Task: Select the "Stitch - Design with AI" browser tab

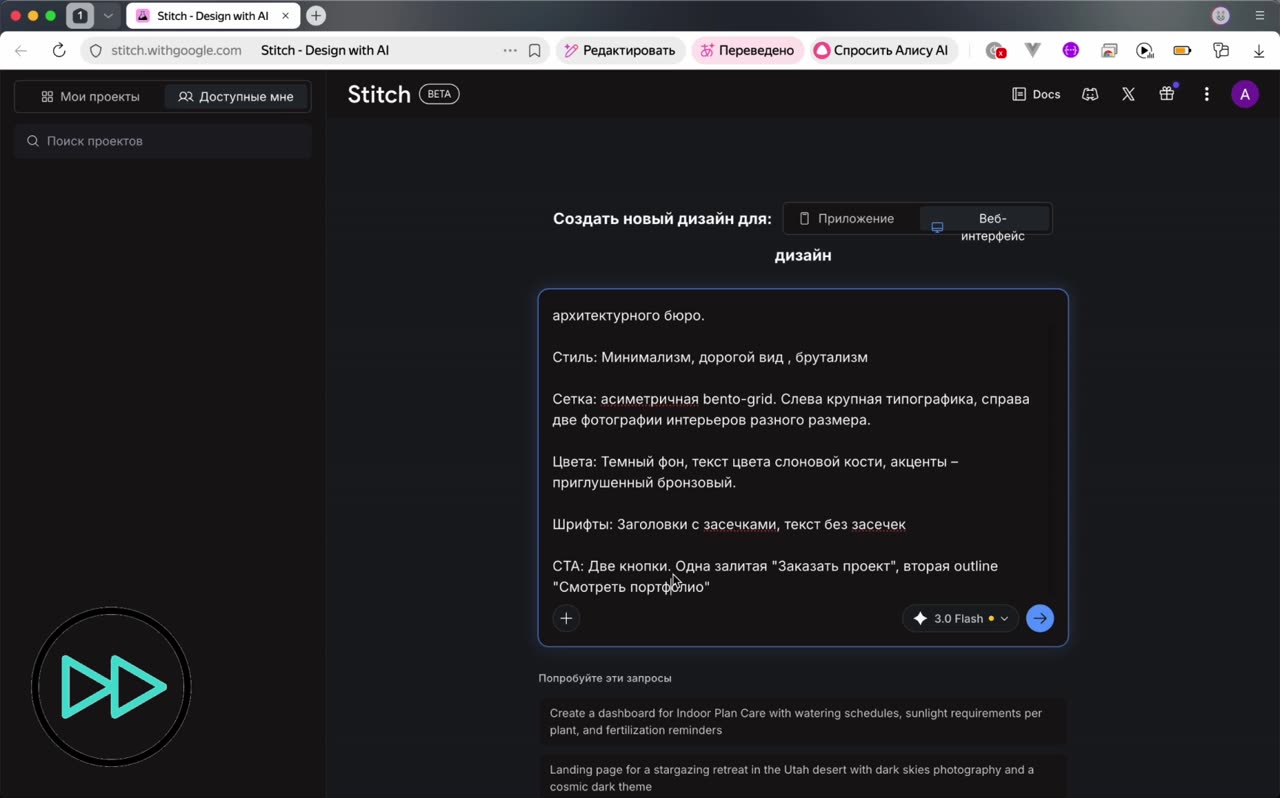Action: [x=213, y=16]
